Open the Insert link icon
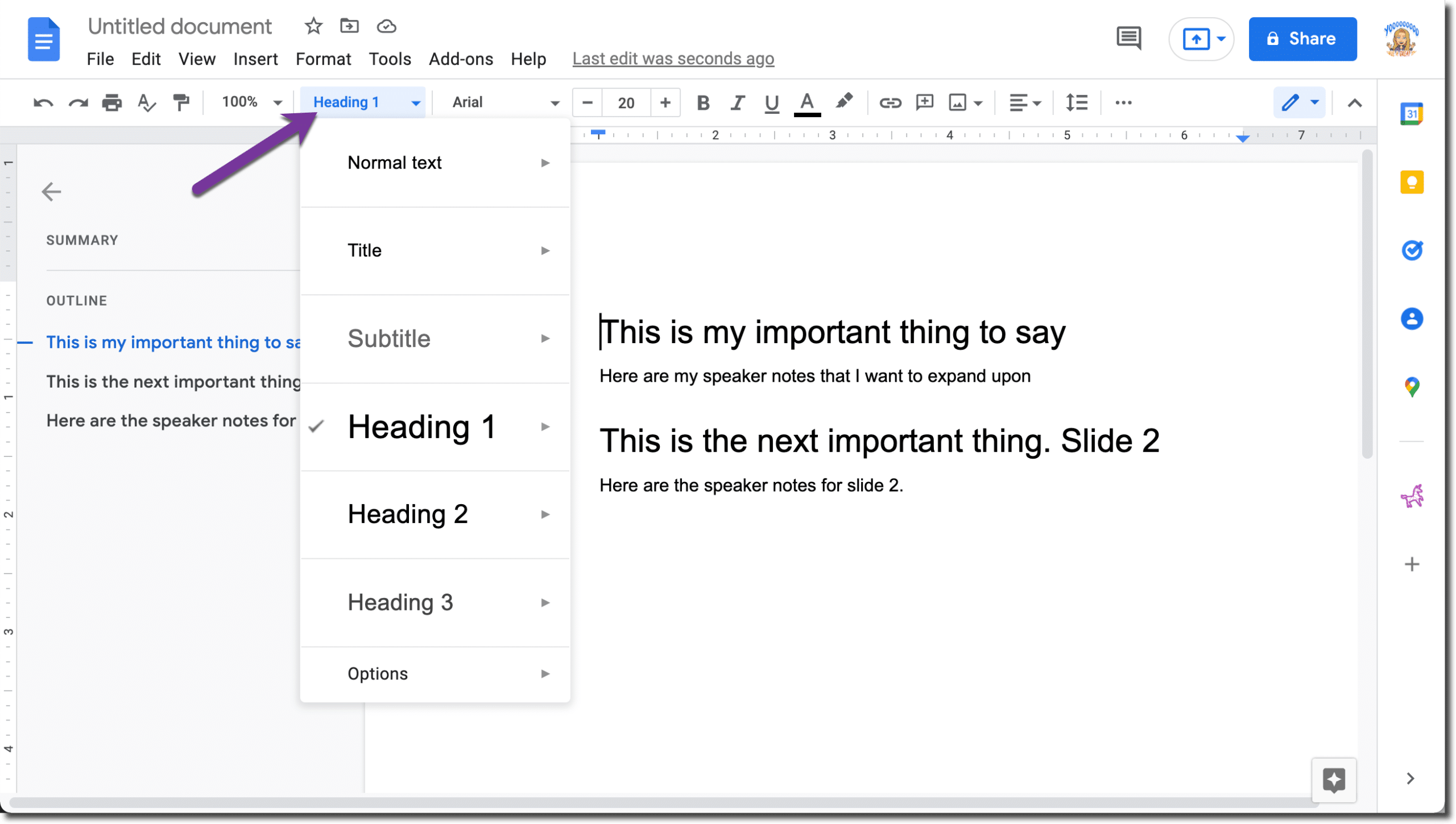 click(891, 103)
